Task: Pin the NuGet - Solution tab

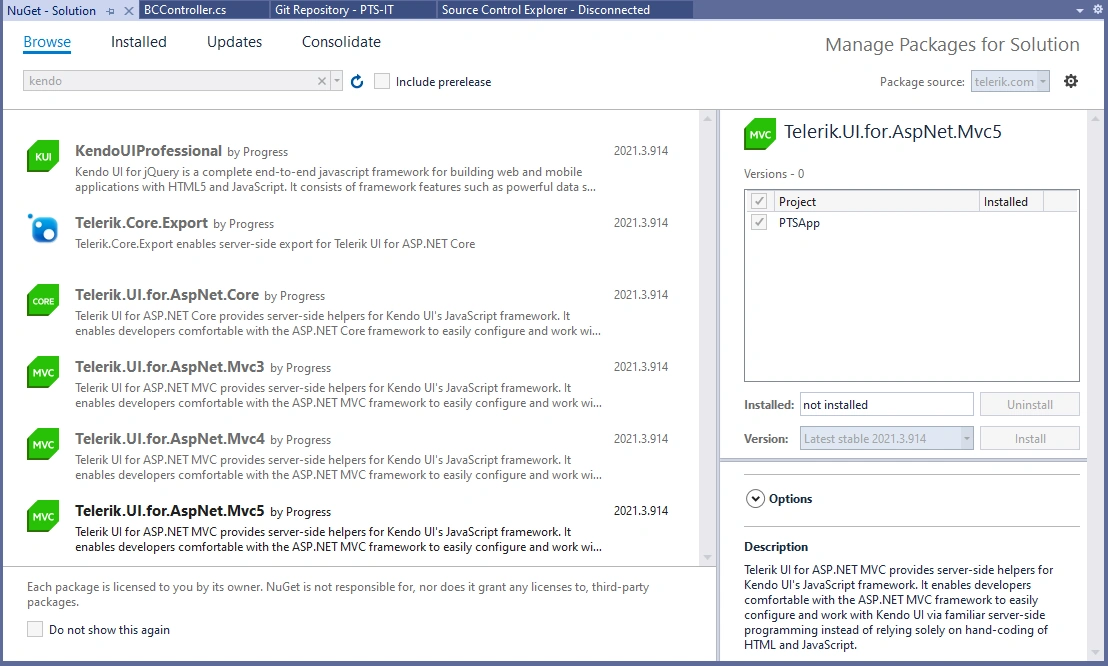Action: click(110, 11)
